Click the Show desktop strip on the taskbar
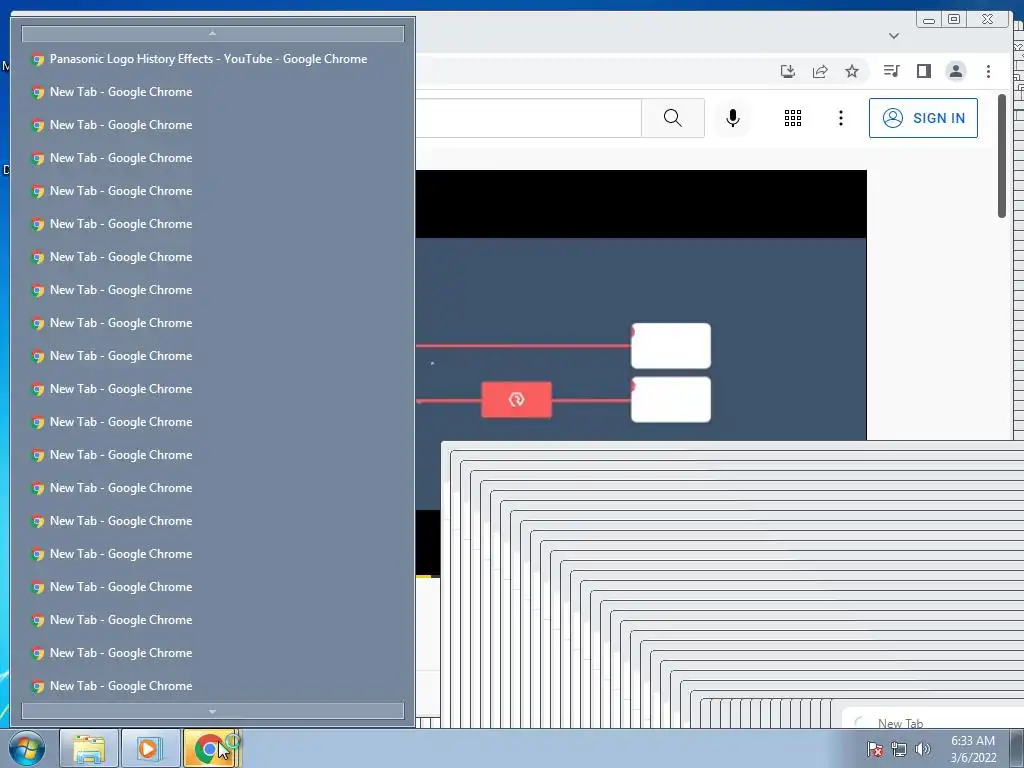The height and width of the screenshot is (768, 1024). (x=1017, y=748)
